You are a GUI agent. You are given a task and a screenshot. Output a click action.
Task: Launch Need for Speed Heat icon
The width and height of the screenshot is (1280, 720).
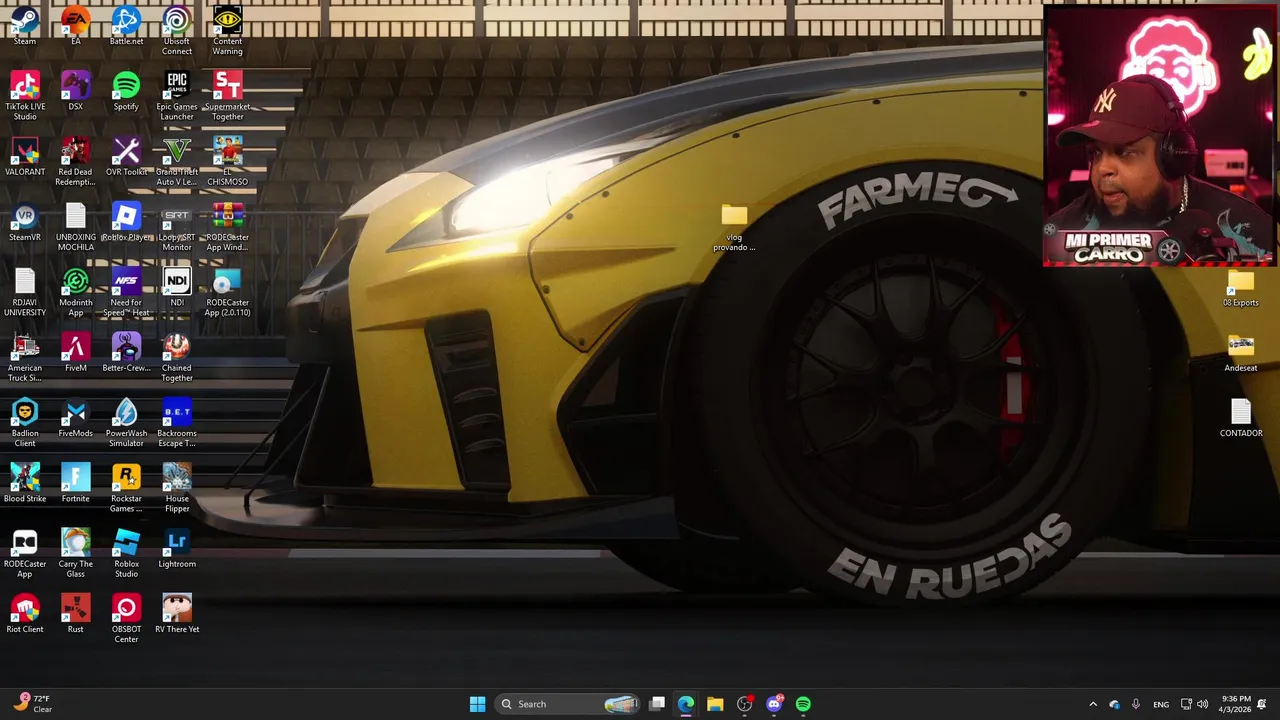pyautogui.click(x=126, y=292)
